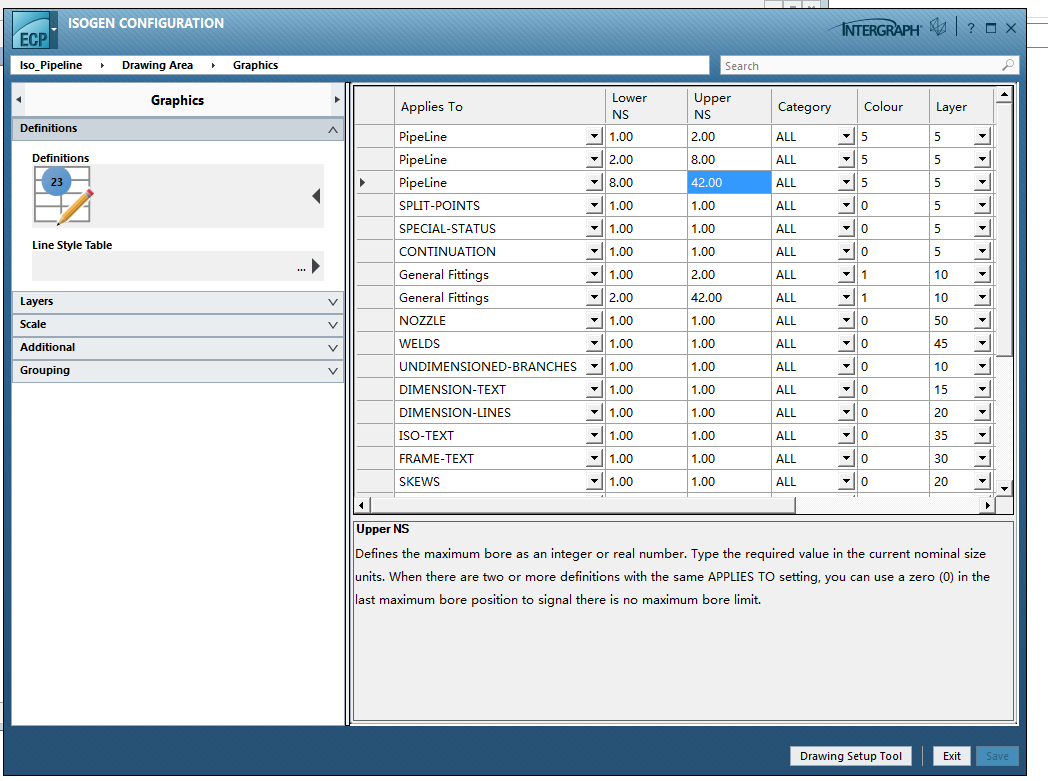Select the highlighted 42.00 Upper NS cell
Image resolution: width=1048 pixels, height=781 pixels.
729,182
